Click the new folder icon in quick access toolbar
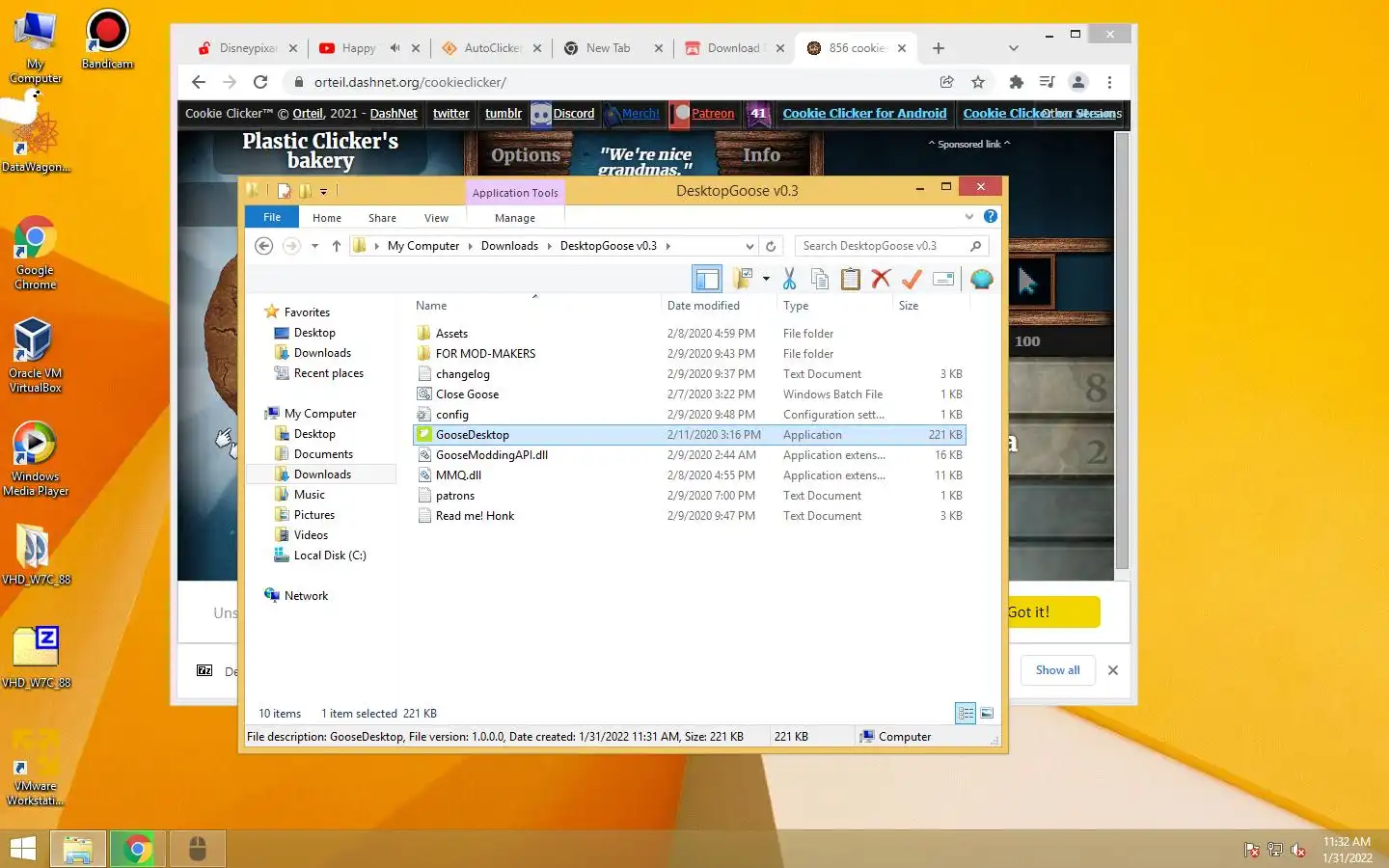The width and height of the screenshot is (1389, 868). [305, 191]
